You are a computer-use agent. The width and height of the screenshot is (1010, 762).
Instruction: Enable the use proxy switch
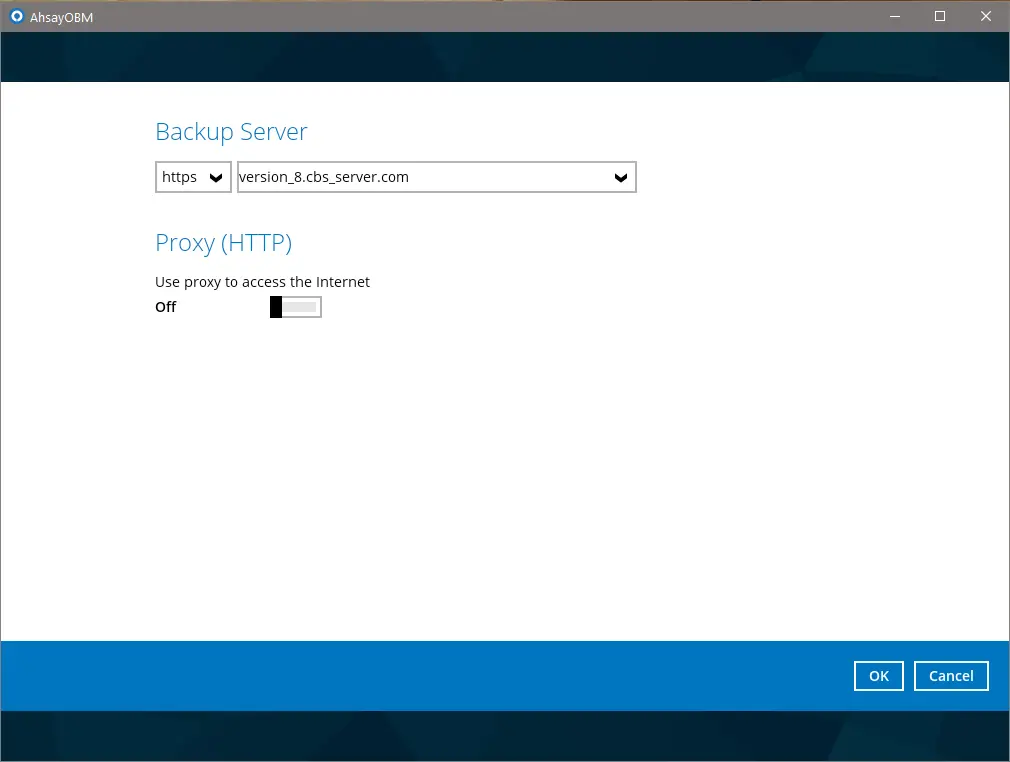point(295,307)
